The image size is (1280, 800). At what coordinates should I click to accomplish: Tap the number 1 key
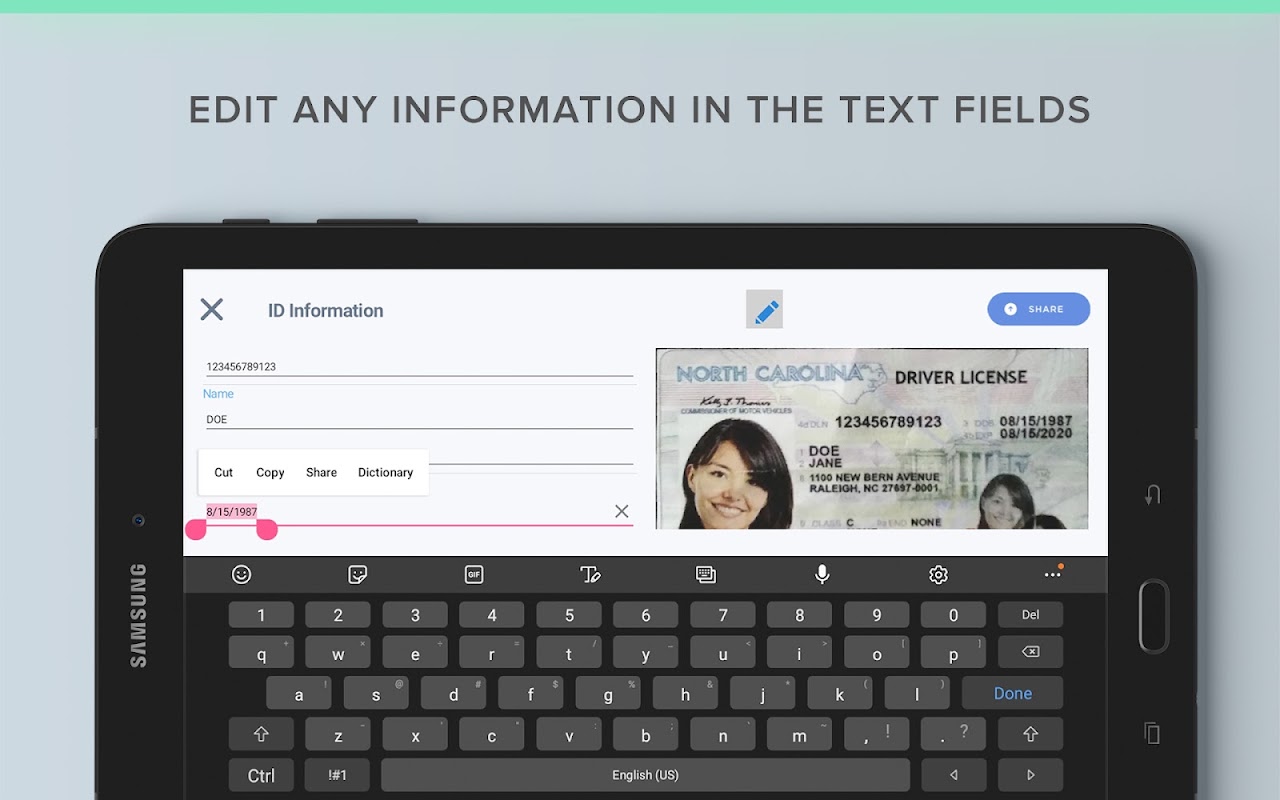coord(261,615)
